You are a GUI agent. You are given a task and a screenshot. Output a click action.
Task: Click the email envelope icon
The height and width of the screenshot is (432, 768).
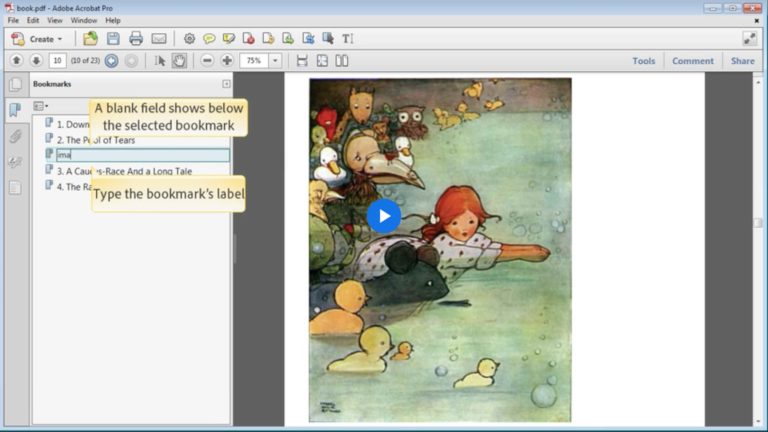[159, 39]
